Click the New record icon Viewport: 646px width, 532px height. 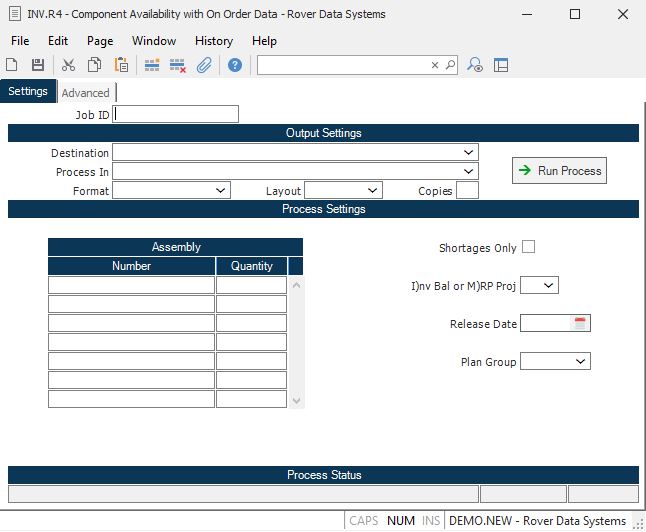(x=13, y=65)
